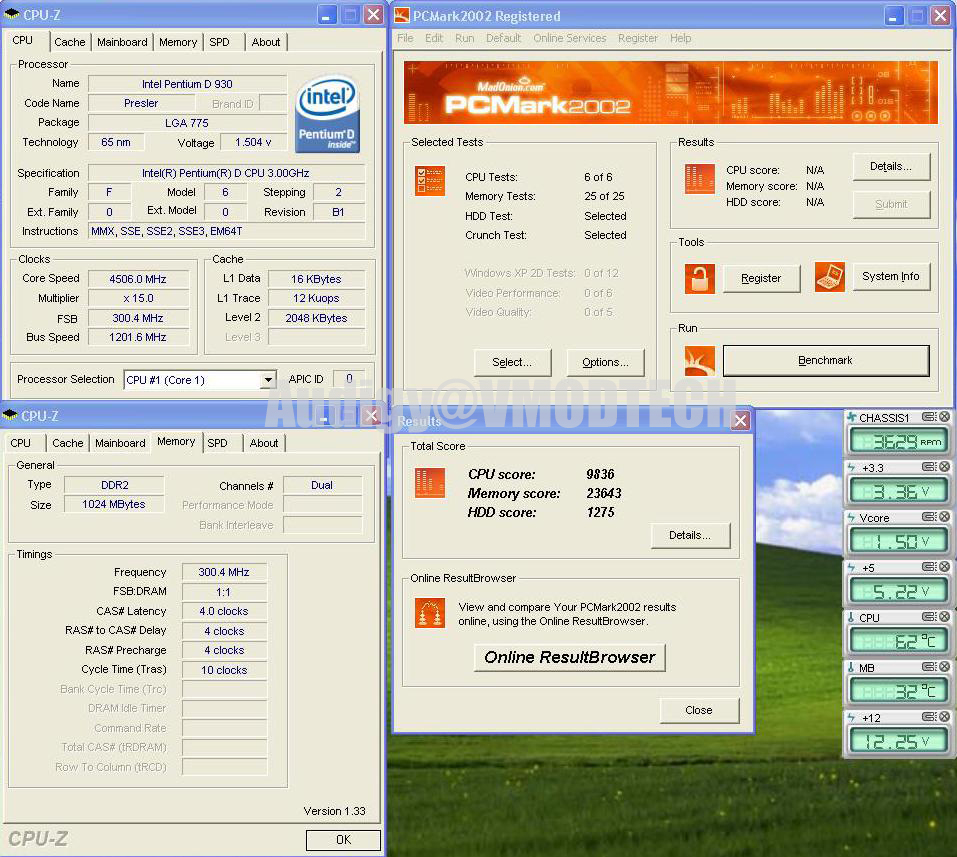Switch to Mainboard tab in bottom CPU-Z
The height and width of the screenshot is (857, 957).
(120, 443)
